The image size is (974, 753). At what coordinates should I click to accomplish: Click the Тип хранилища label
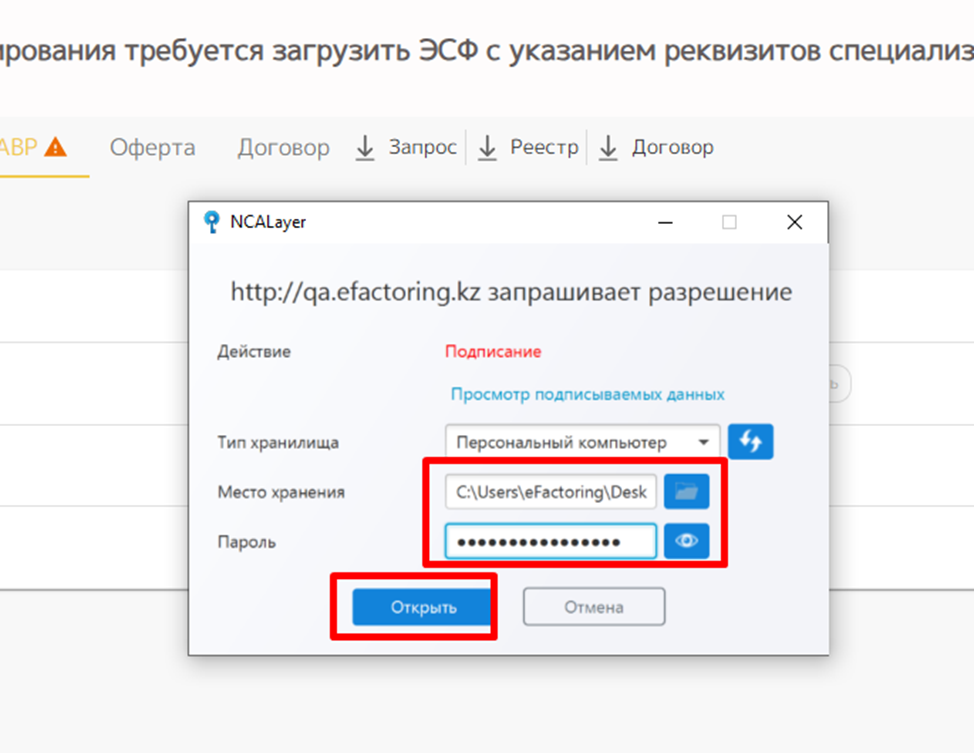[278, 442]
